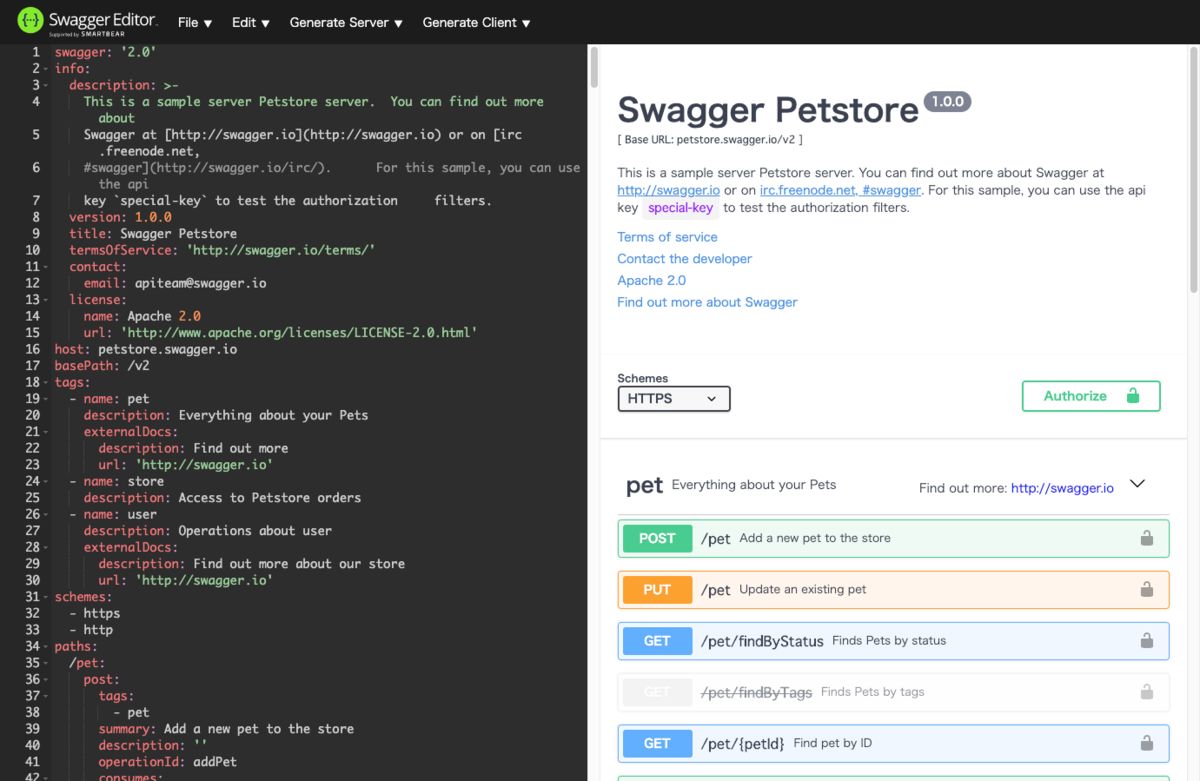Click the lock icon on GET /pet/{petId}
Screen dimensions: 1200x781
tap(1147, 743)
